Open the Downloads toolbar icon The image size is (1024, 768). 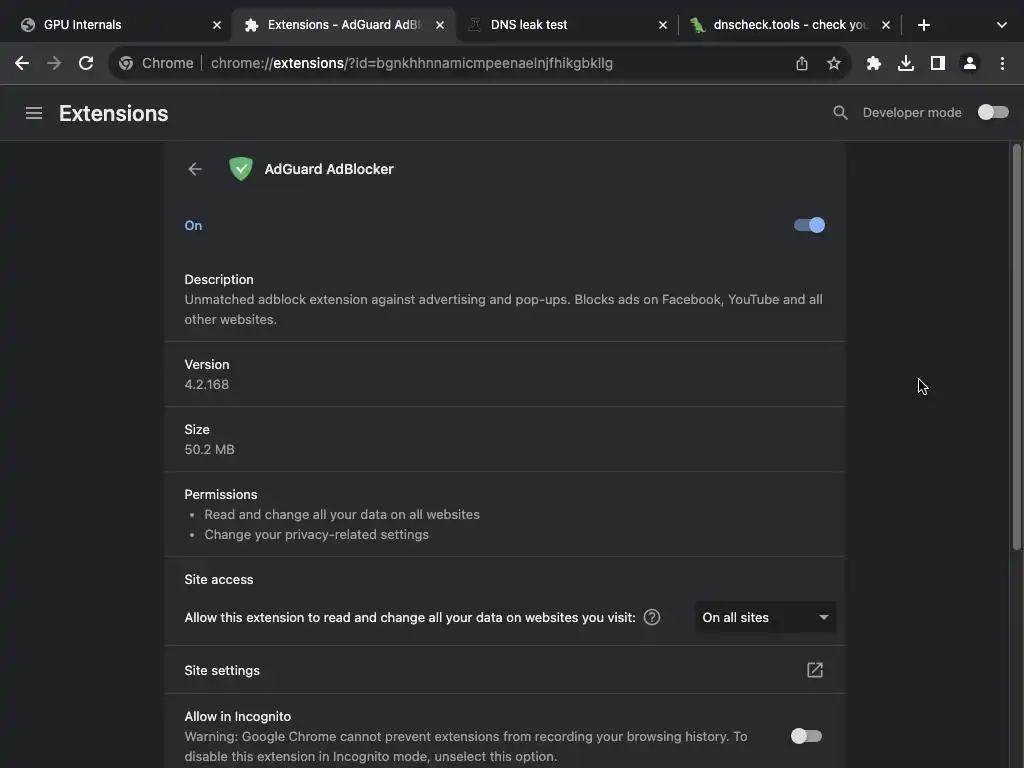905,63
